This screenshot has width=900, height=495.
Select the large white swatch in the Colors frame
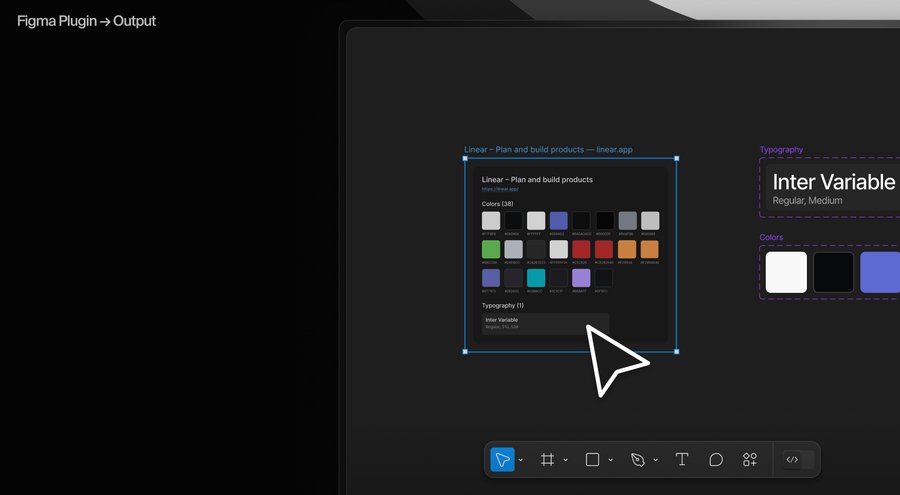(786, 272)
